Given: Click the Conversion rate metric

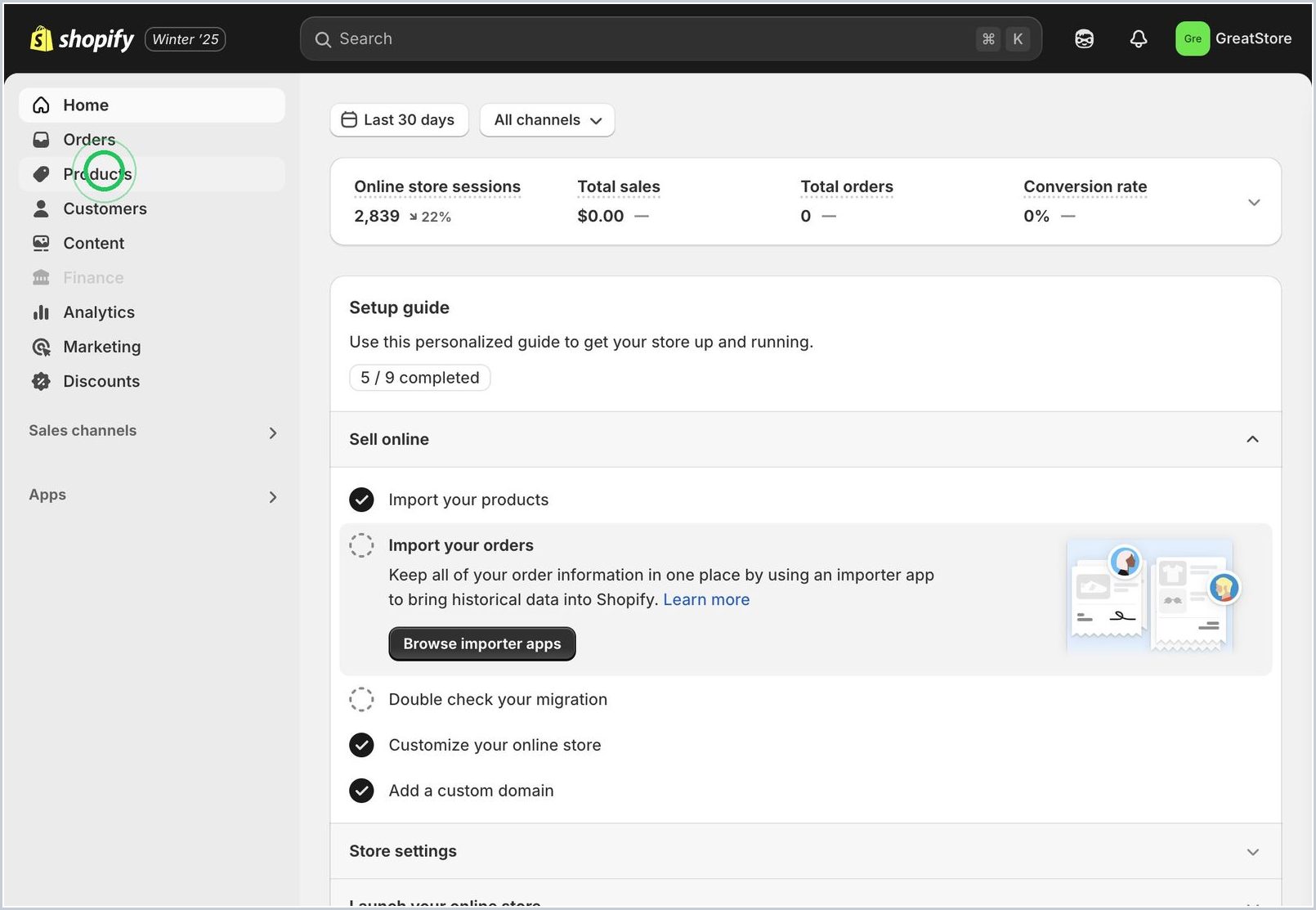Looking at the screenshot, I should tap(1085, 201).
